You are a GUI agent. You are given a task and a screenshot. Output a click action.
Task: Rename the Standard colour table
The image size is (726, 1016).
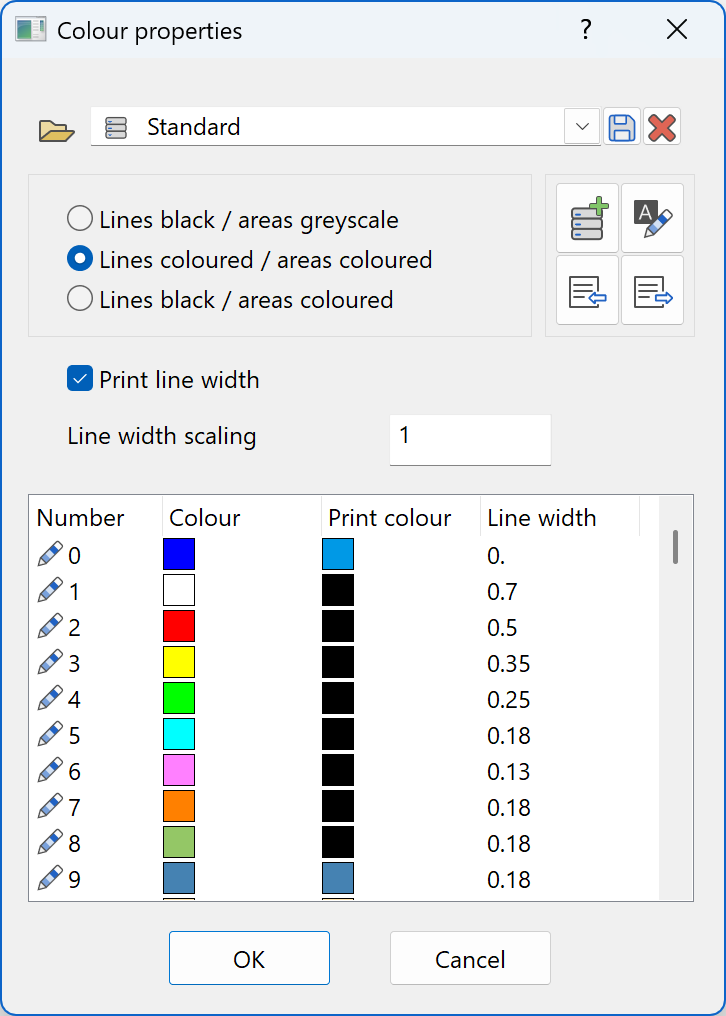652,219
